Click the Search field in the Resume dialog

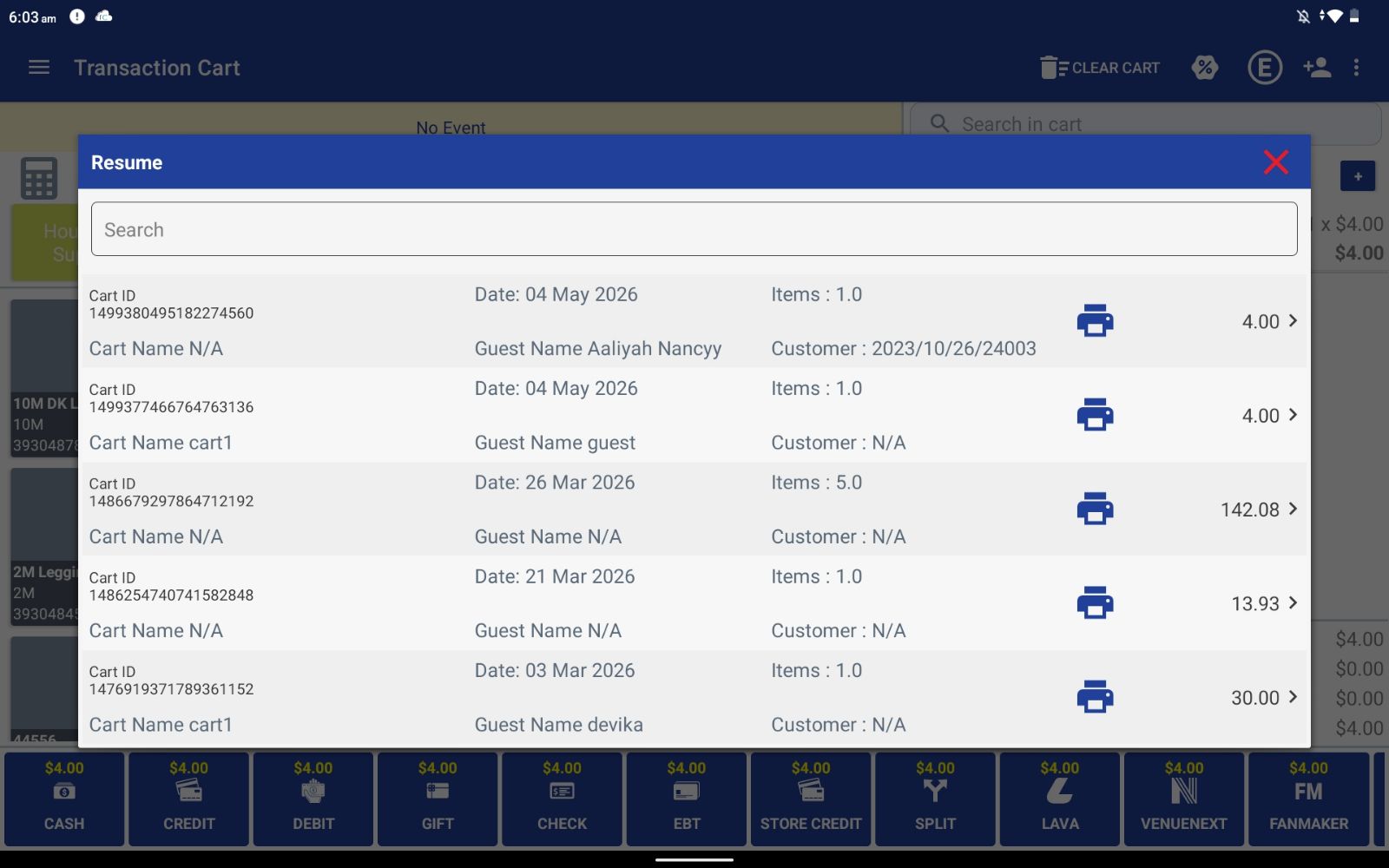point(694,229)
